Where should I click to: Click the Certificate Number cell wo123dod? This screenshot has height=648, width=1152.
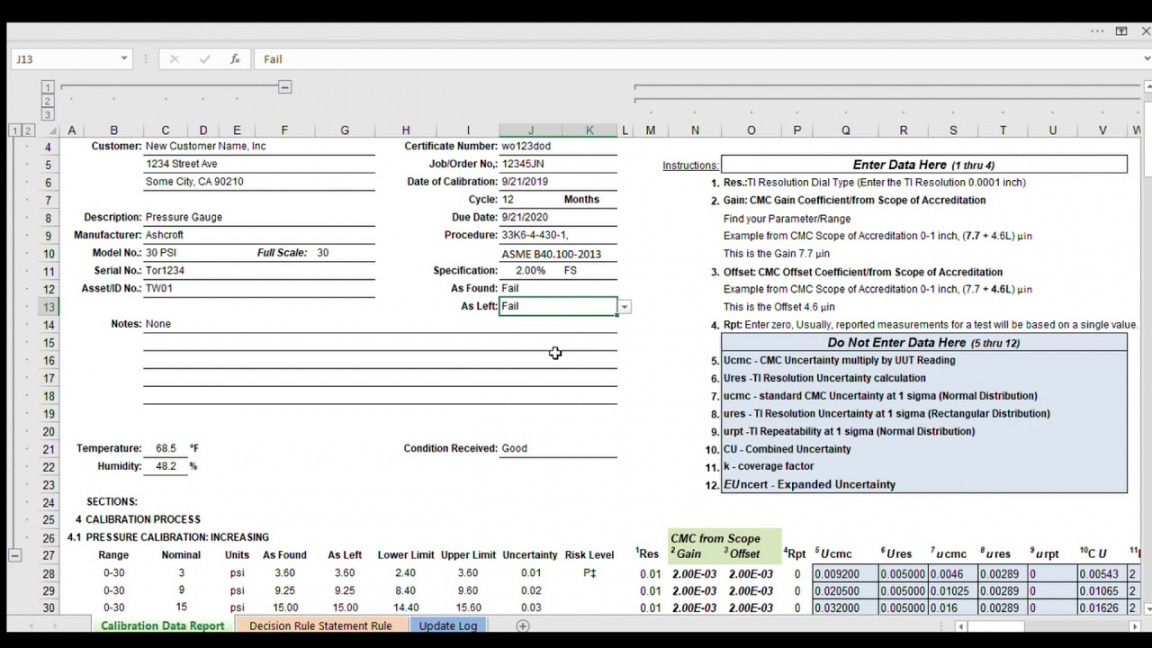pos(557,146)
